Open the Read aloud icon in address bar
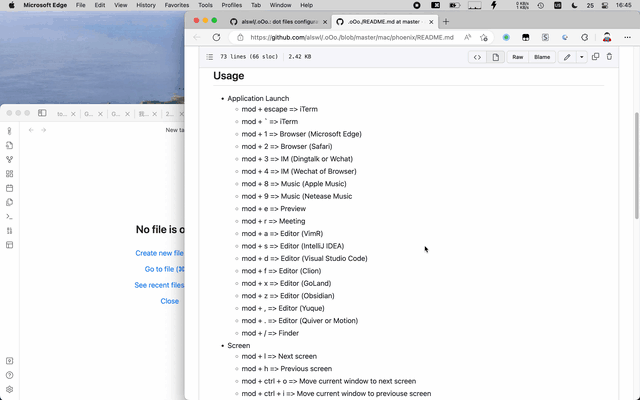Image resolution: width=640 pixels, height=400 pixels. coord(468,38)
